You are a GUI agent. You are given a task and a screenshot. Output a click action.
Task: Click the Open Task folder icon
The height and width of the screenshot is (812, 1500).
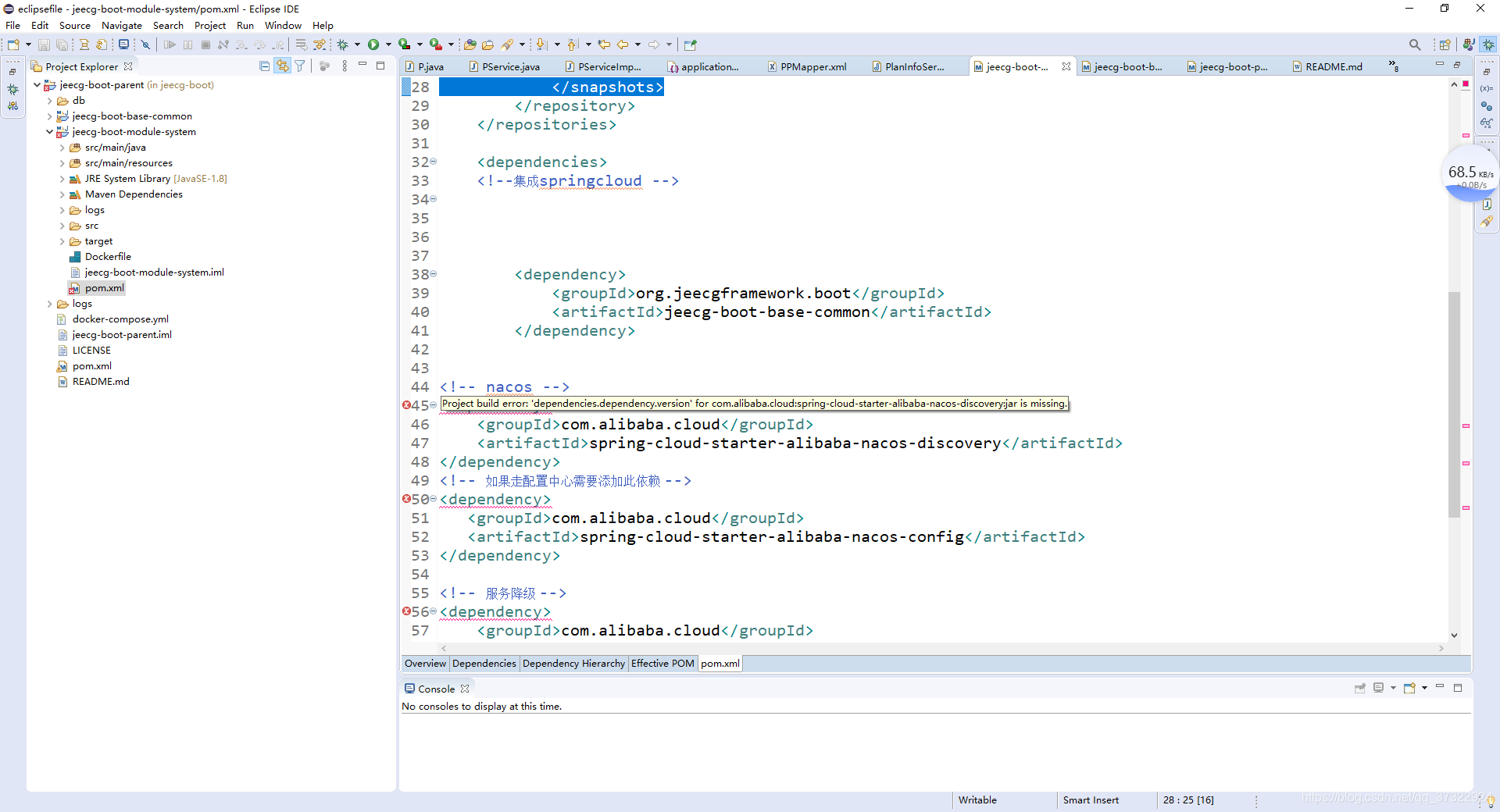point(487,45)
